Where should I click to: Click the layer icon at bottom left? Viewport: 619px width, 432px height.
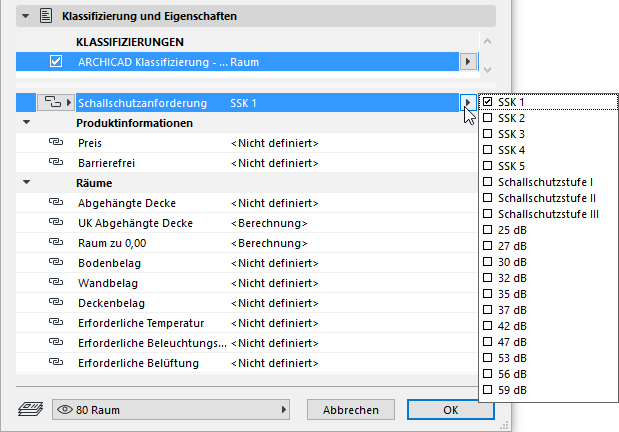[x=32, y=409]
